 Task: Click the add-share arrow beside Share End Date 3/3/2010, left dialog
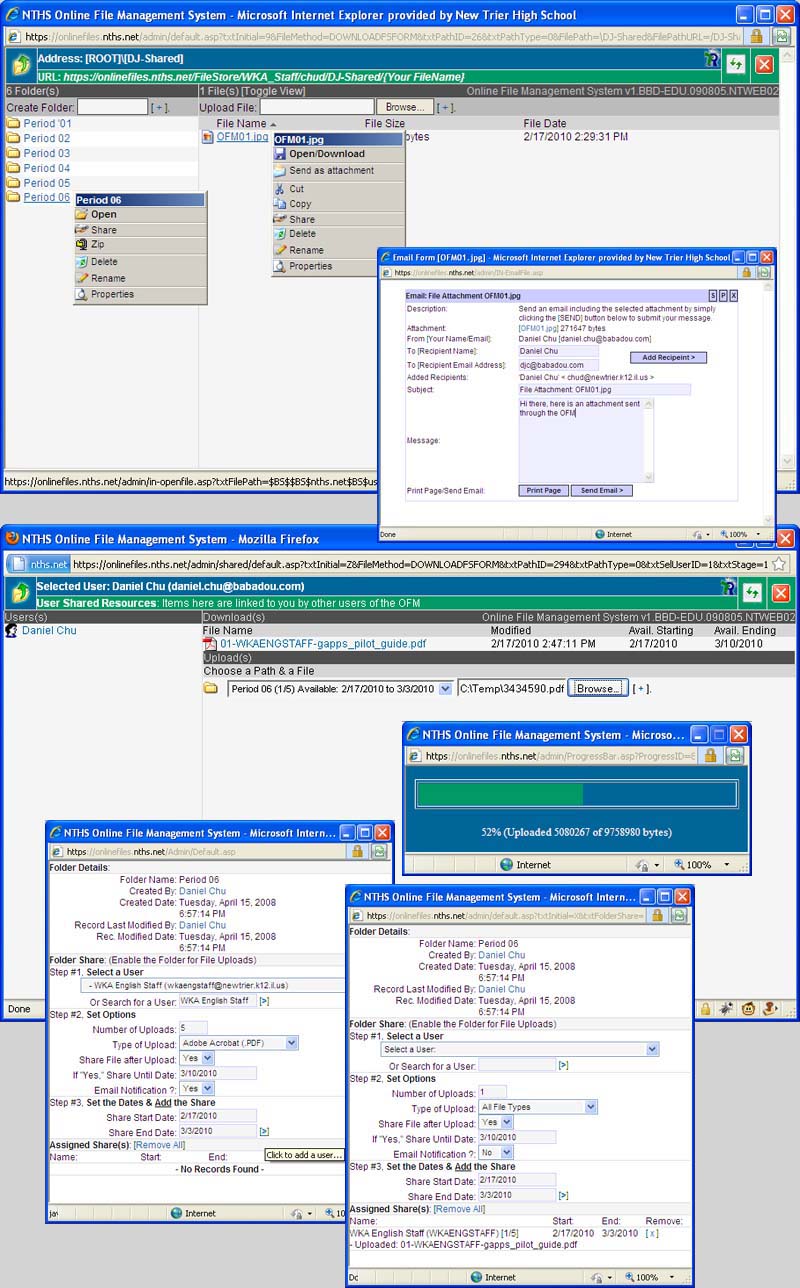pos(264,1131)
